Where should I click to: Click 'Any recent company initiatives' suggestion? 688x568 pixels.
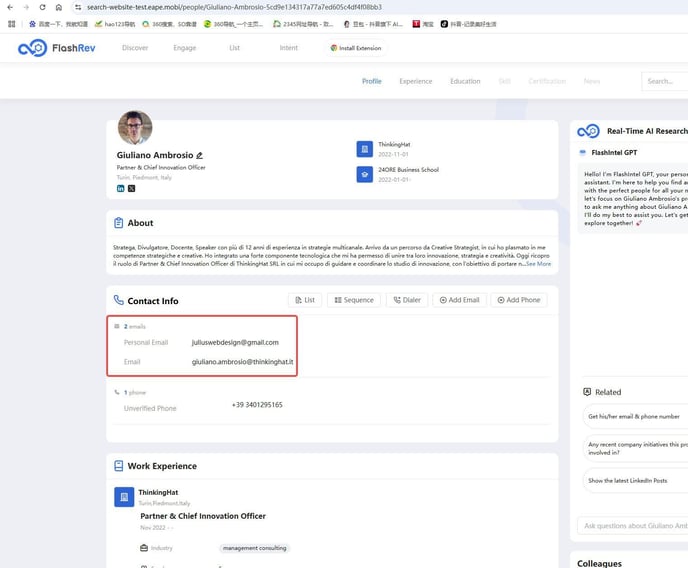click(636, 448)
